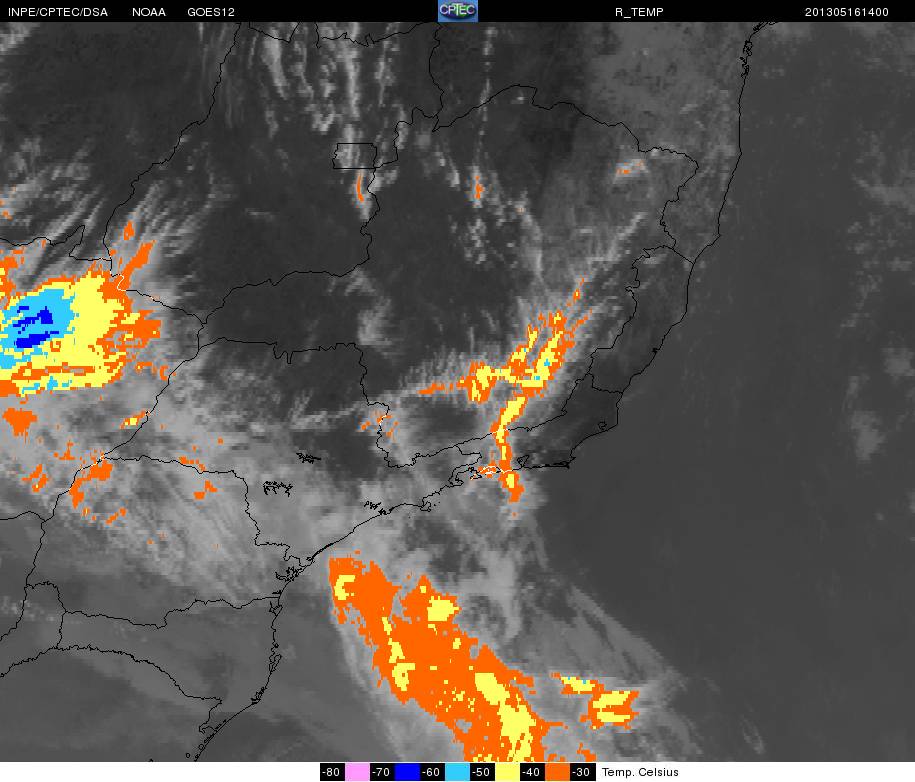Click the GOES12 satellite label
The image size is (915, 782).
[211, 12]
